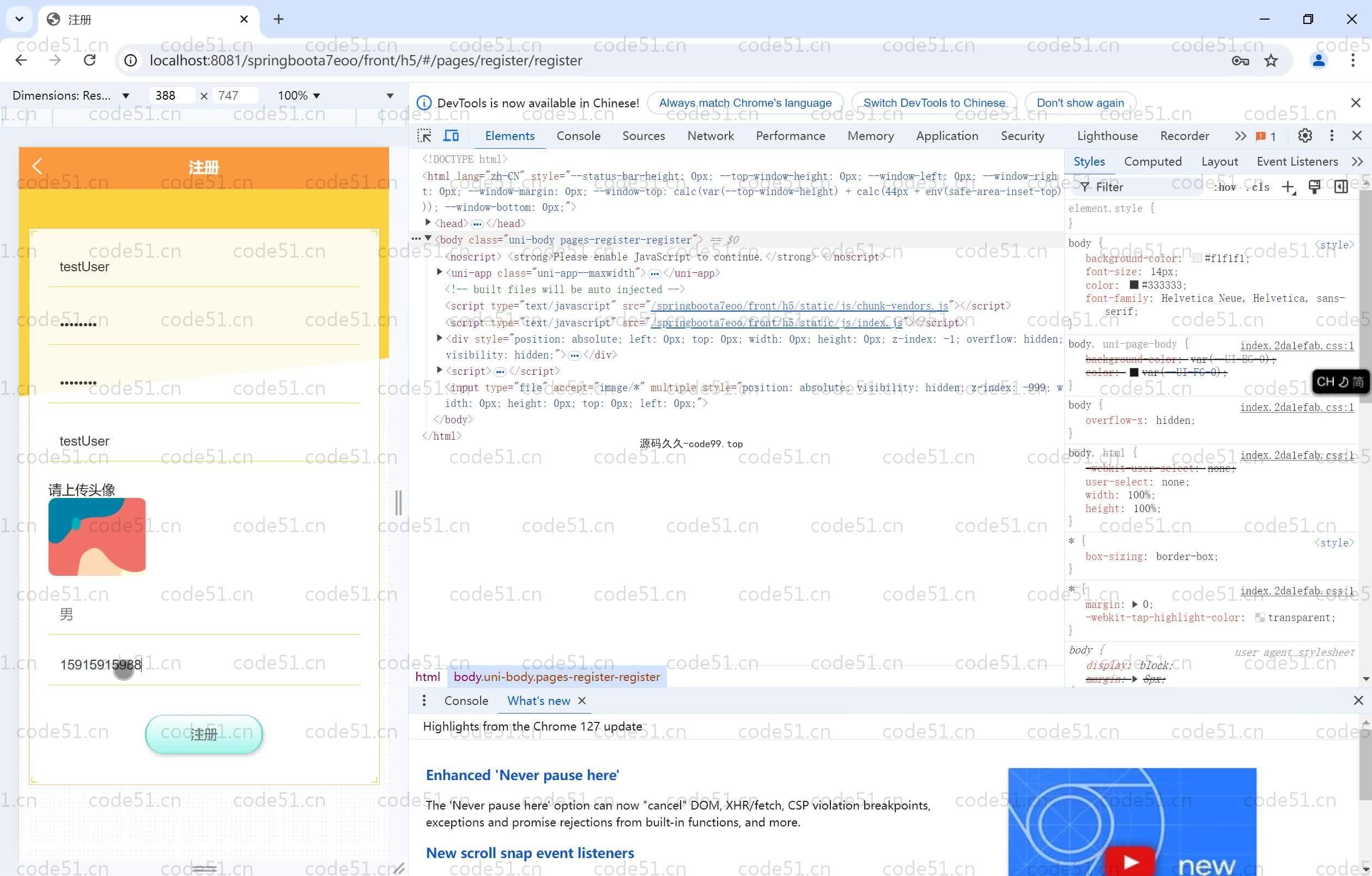Viewport: 1372px width, 876px height.
Task: Click the browser forward navigation arrow
Action: 55,60
